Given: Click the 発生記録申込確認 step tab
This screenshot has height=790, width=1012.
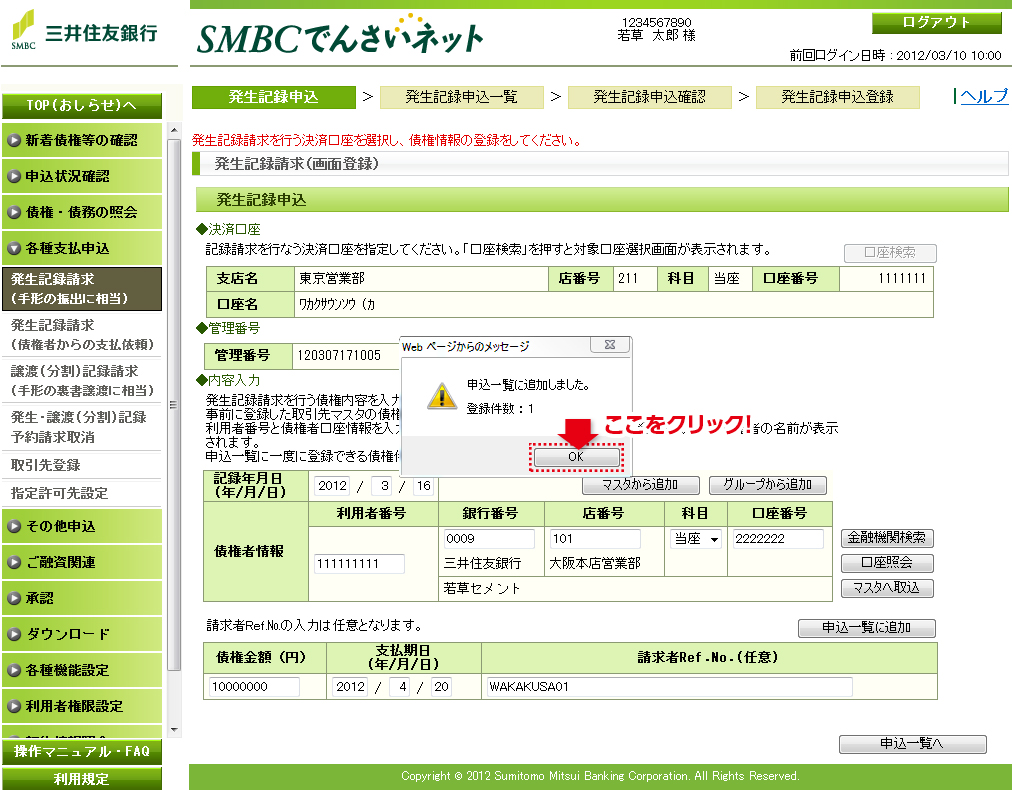Looking at the screenshot, I should [649, 97].
